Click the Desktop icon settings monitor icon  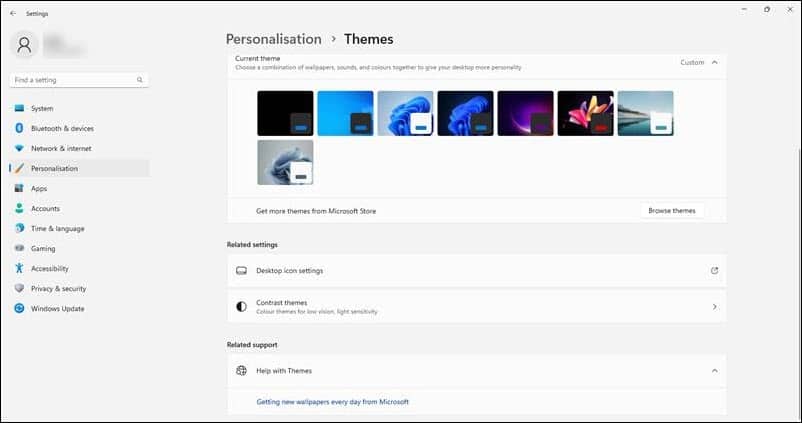241,271
